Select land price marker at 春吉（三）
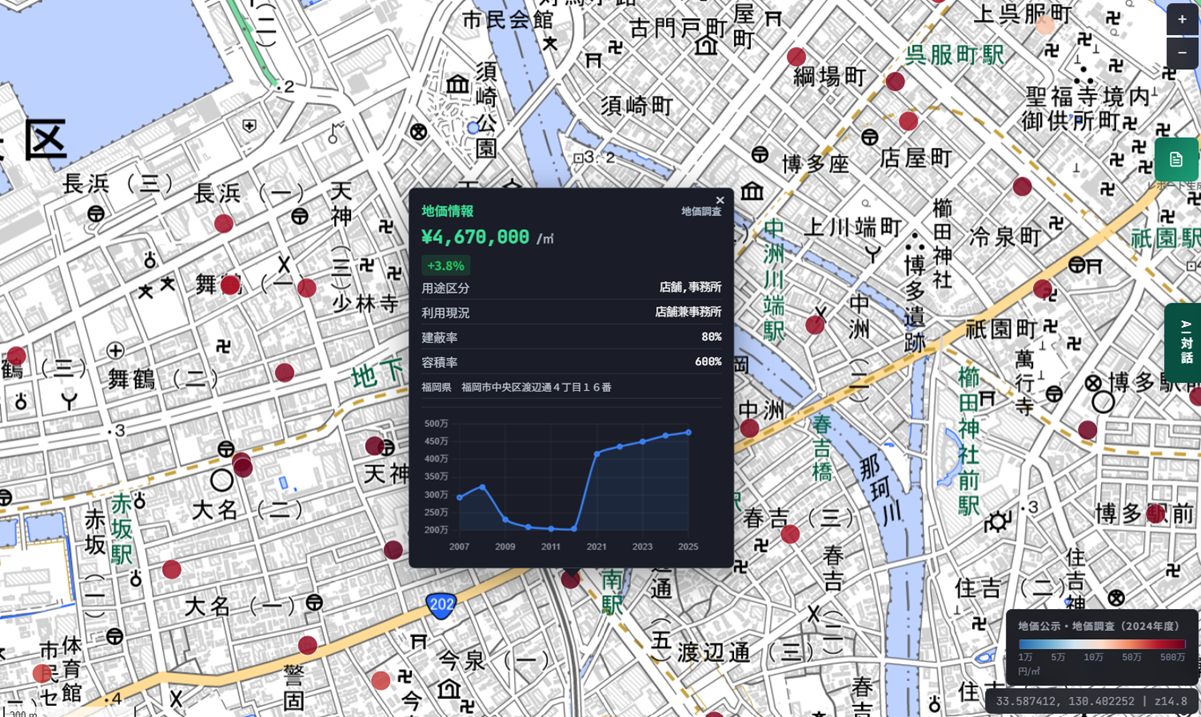 pos(790,534)
